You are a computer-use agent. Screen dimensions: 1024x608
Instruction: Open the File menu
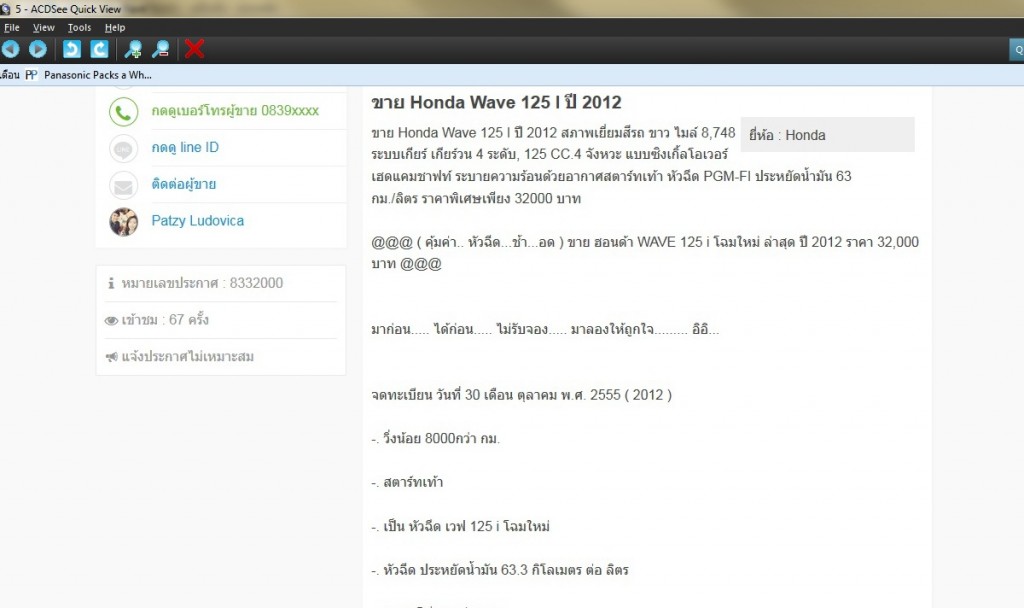[x=12, y=27]
